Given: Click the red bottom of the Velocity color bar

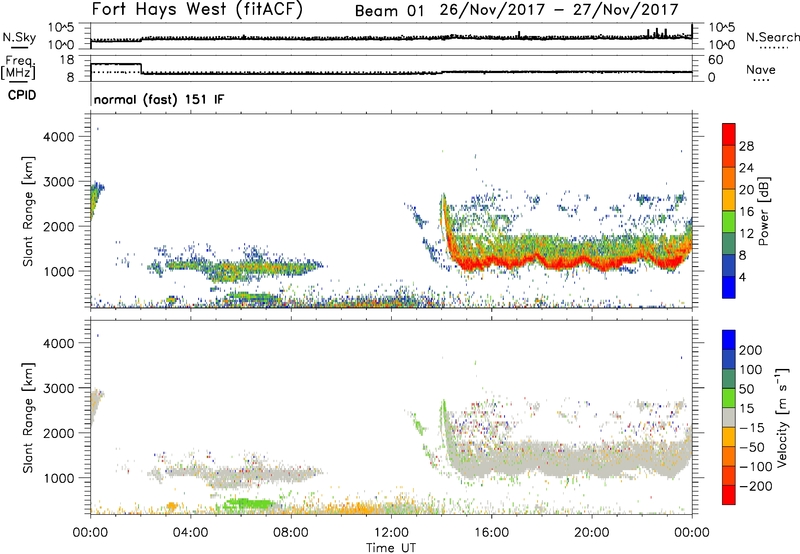Looking at the screenshot, I should [x=729, y=495].
